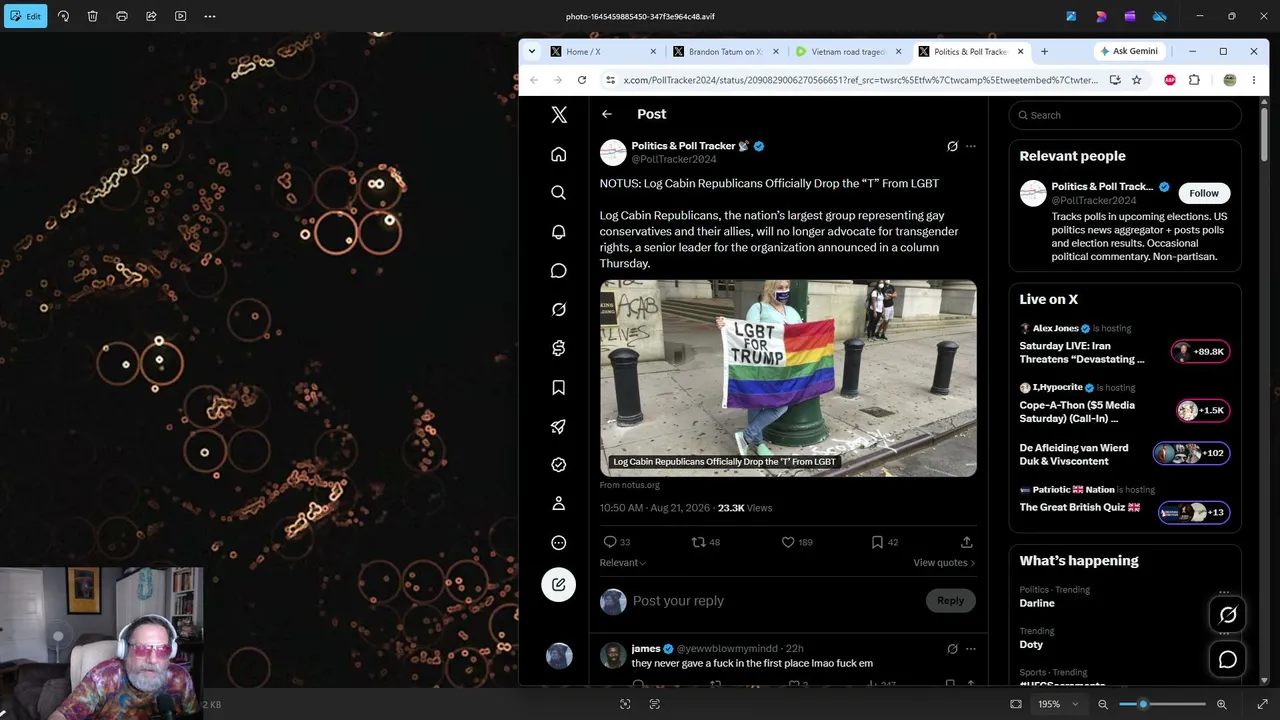Open Bookmarks in the X sidebar
Viewport: 1280px width, 720px height.
[x=559, y=388]
